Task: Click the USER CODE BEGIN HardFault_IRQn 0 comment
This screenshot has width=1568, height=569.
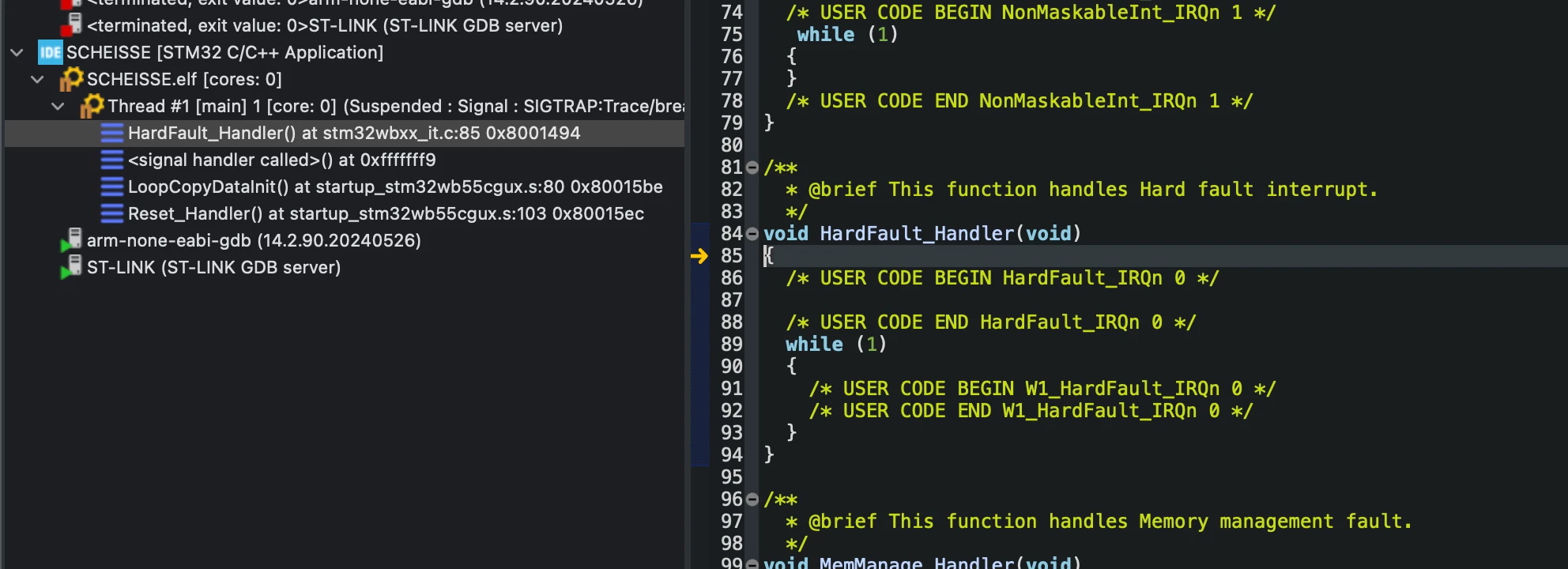Action: point(1002,278)
